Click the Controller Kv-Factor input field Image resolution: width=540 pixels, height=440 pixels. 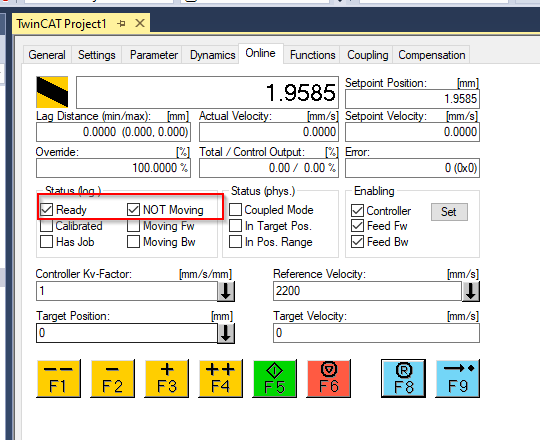pos(127,291)
